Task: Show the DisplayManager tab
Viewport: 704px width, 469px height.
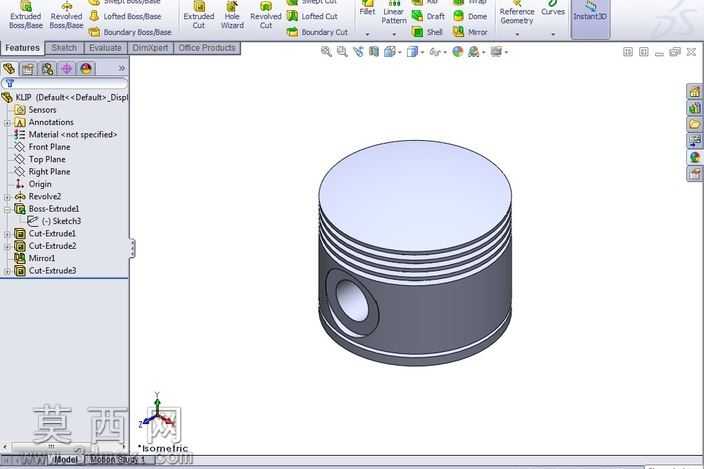Action: pos(86,69)
